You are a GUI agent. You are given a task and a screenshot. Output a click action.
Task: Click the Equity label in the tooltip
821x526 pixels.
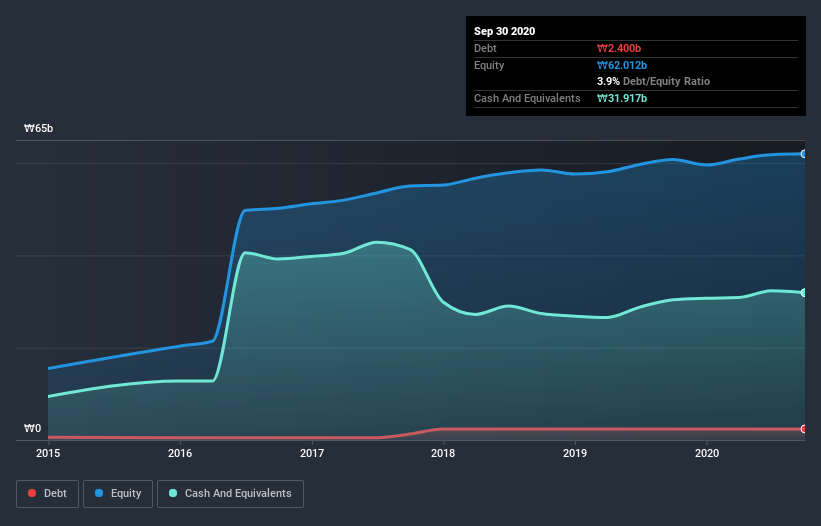(489, 65)
